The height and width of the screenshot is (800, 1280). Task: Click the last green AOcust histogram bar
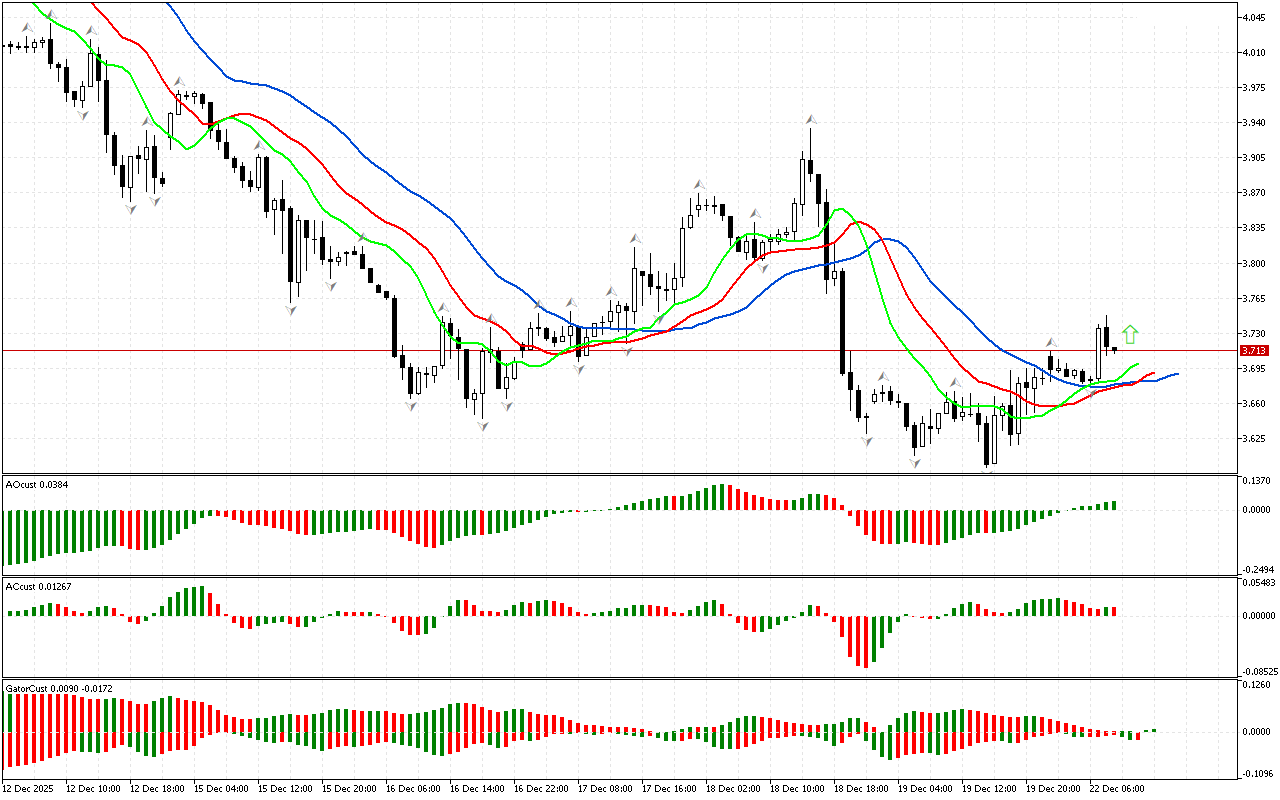click(x=1112, y=505)
